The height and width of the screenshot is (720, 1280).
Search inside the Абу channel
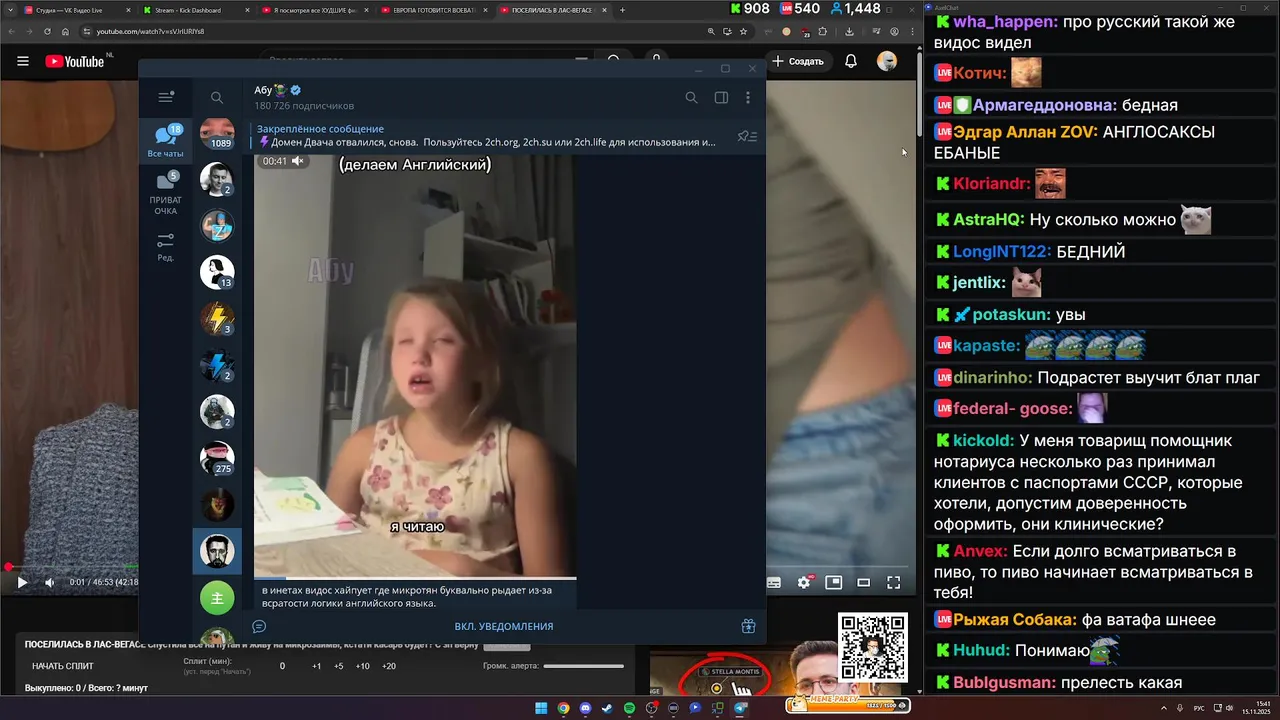point(691,98)
